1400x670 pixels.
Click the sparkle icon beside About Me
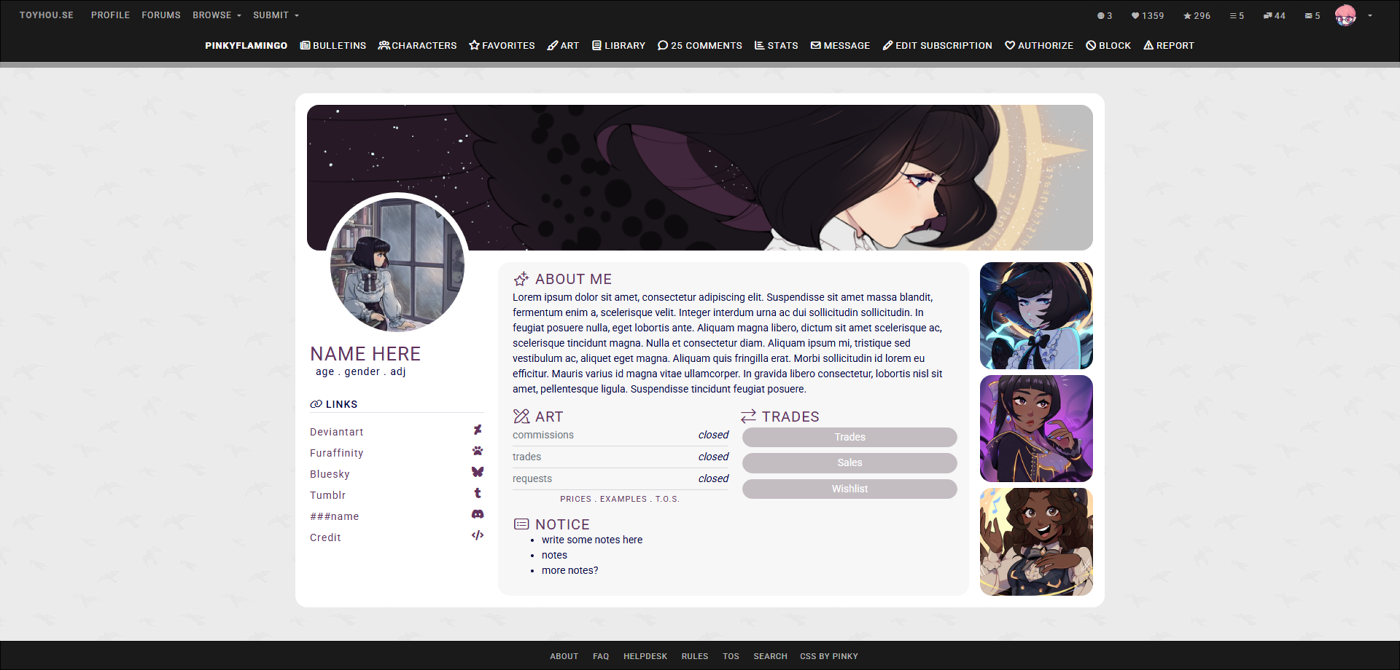(521, 279)
